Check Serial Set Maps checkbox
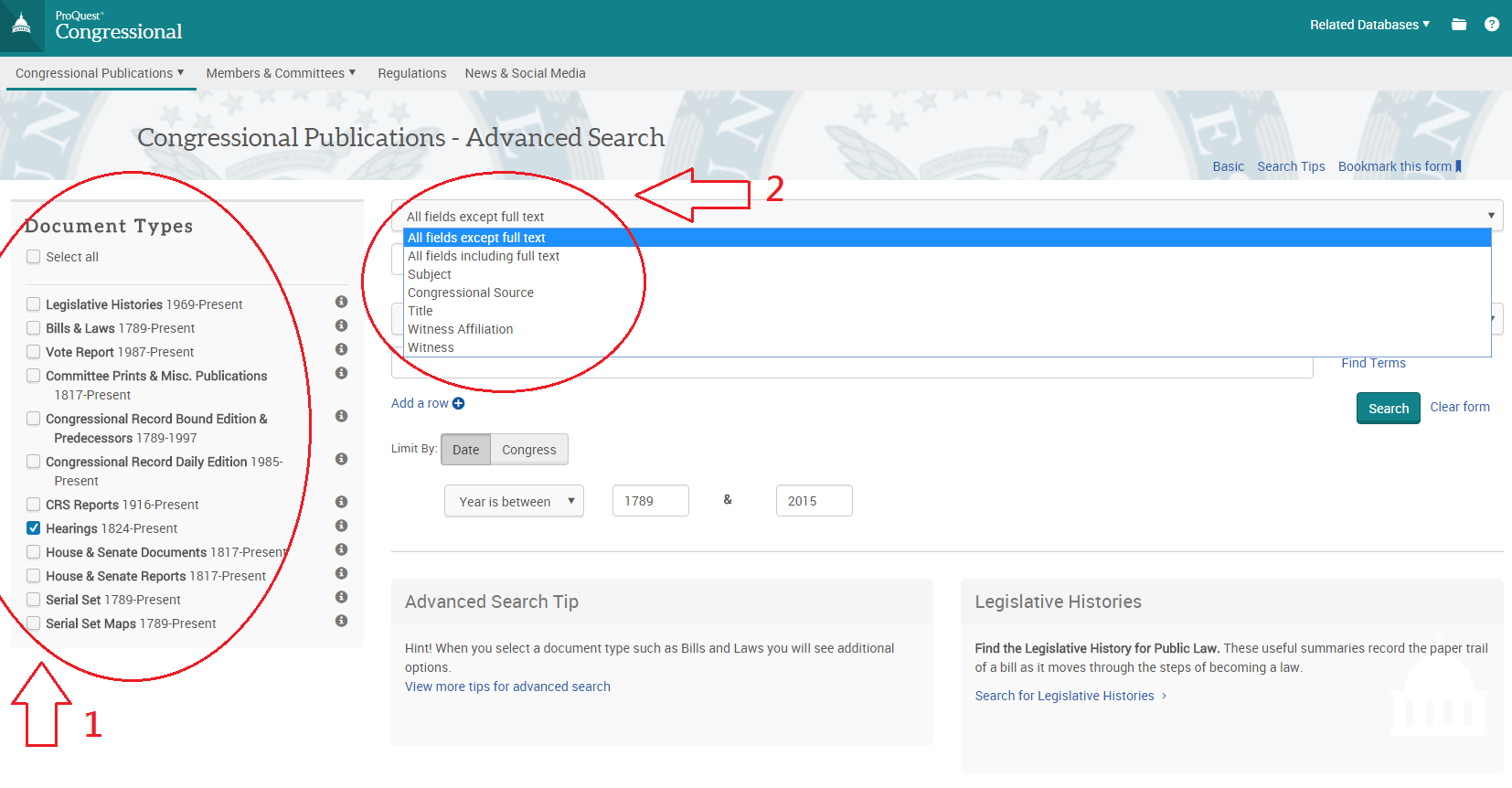Viewport: 1512px width, 788px height. tap(34, 623)
